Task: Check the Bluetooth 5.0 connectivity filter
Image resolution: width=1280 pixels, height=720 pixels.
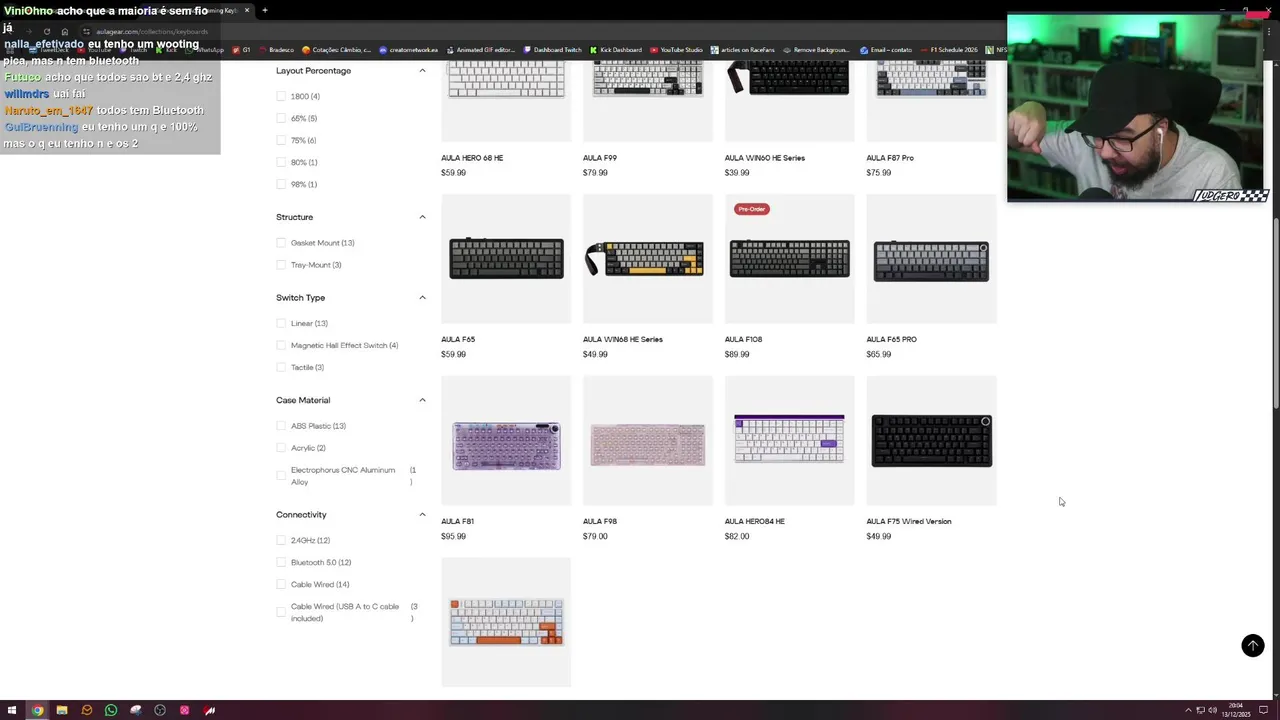Action: (x=281, y=562)
